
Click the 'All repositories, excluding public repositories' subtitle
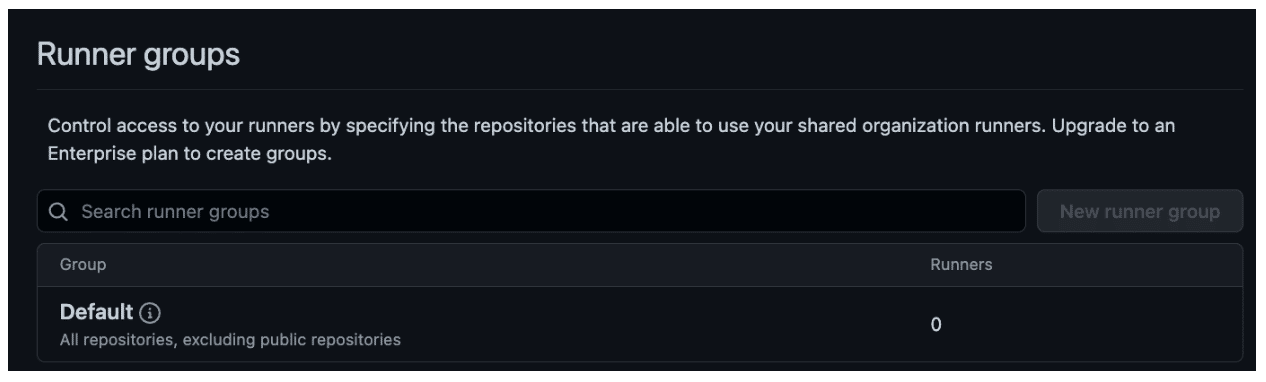point(230,340)
